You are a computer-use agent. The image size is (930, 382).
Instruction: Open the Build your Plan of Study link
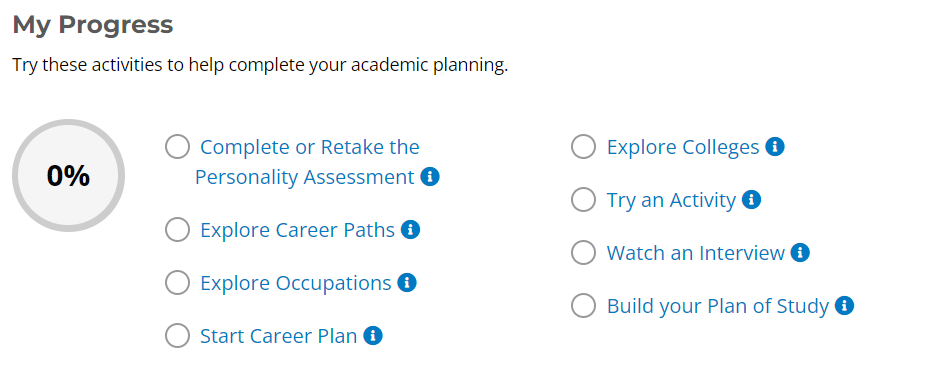718,306
